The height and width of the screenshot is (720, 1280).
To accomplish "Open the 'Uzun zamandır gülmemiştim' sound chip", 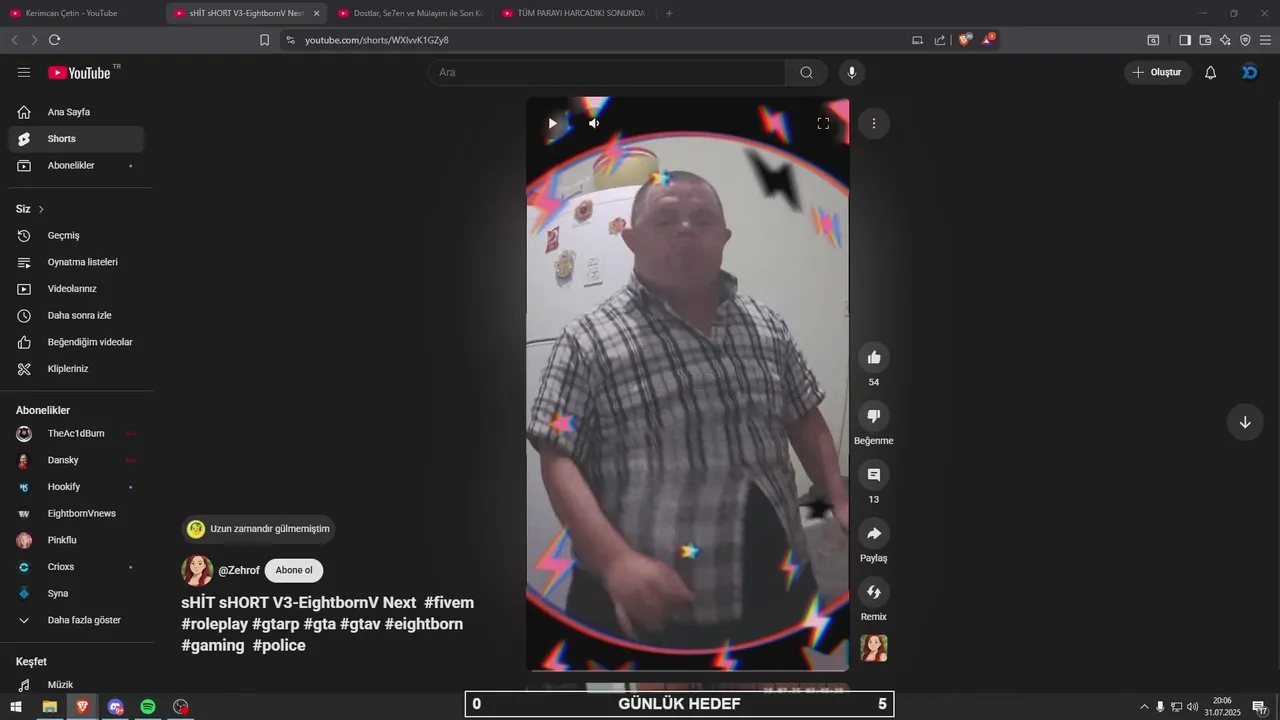I will tap(258, 529).
